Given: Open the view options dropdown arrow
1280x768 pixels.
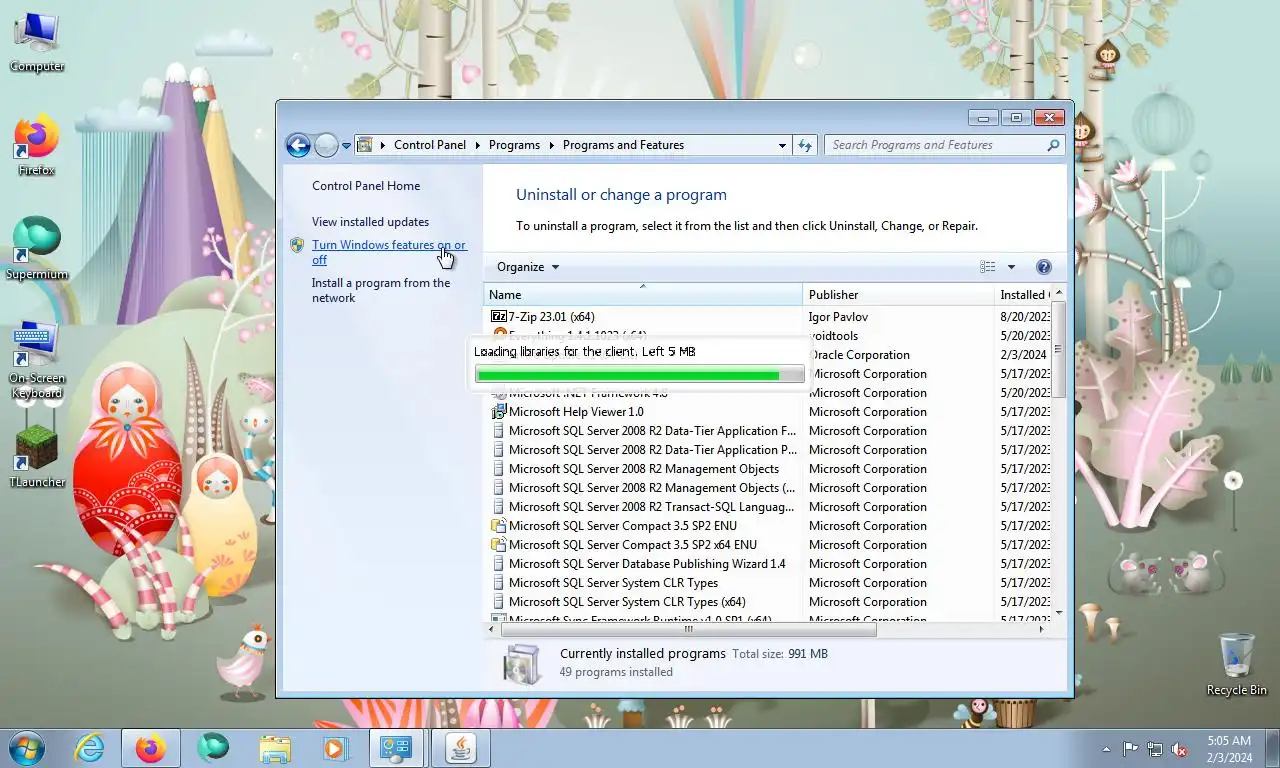Looking at the screenshot, I should pos(1011,267).
